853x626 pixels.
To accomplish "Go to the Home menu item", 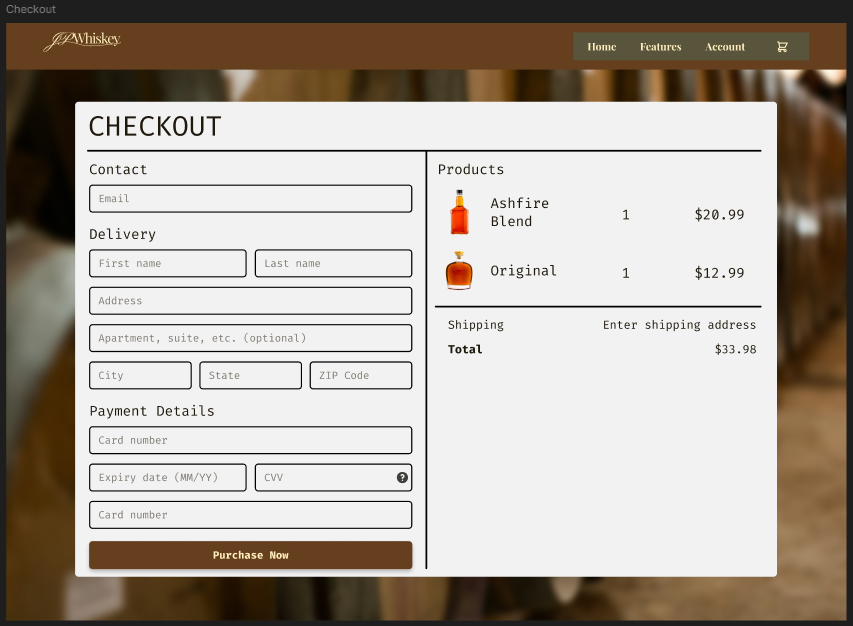I will (x=602, y=47).
